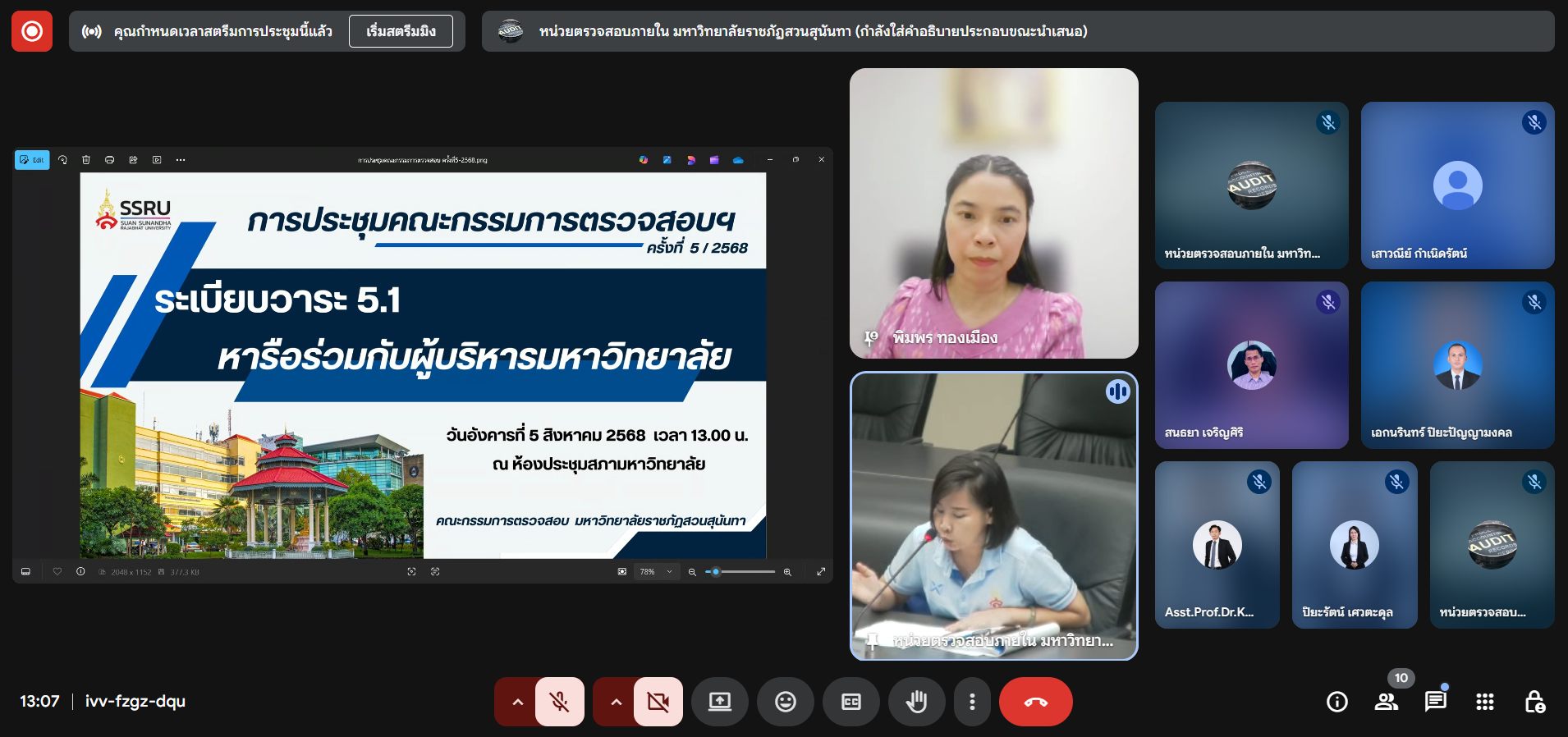The height and width of the screenshot is (737, 1568).
Task: Click the 'เริ่มสตรีมมิง' start streaming button
Action: pyautogui.click(x=401, y=31)
